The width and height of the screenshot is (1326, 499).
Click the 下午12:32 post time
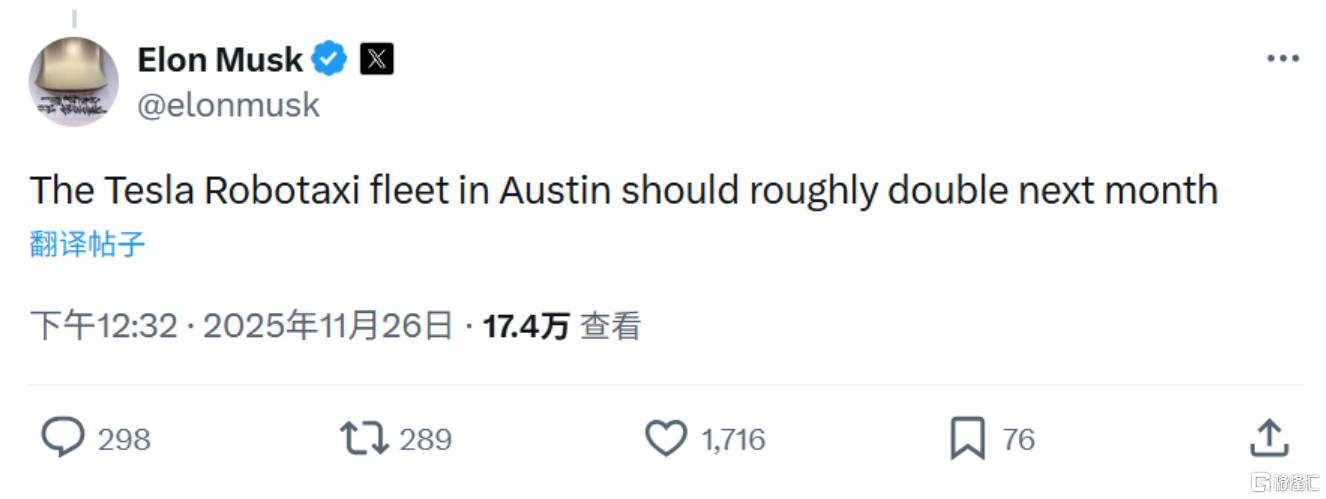click(x=103, y=326)
